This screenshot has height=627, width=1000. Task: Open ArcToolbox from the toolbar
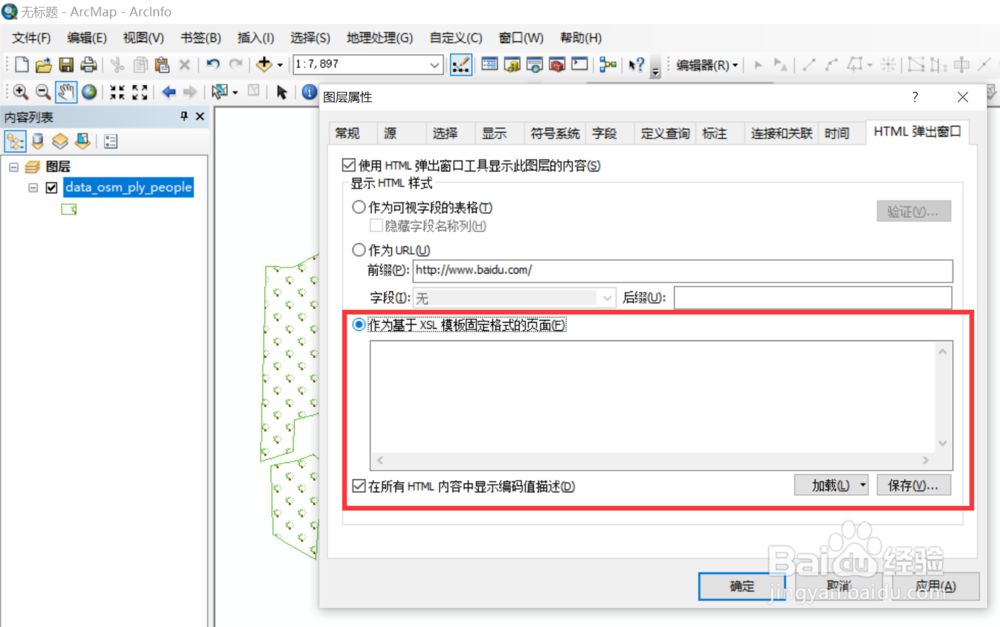pos(558,66)
